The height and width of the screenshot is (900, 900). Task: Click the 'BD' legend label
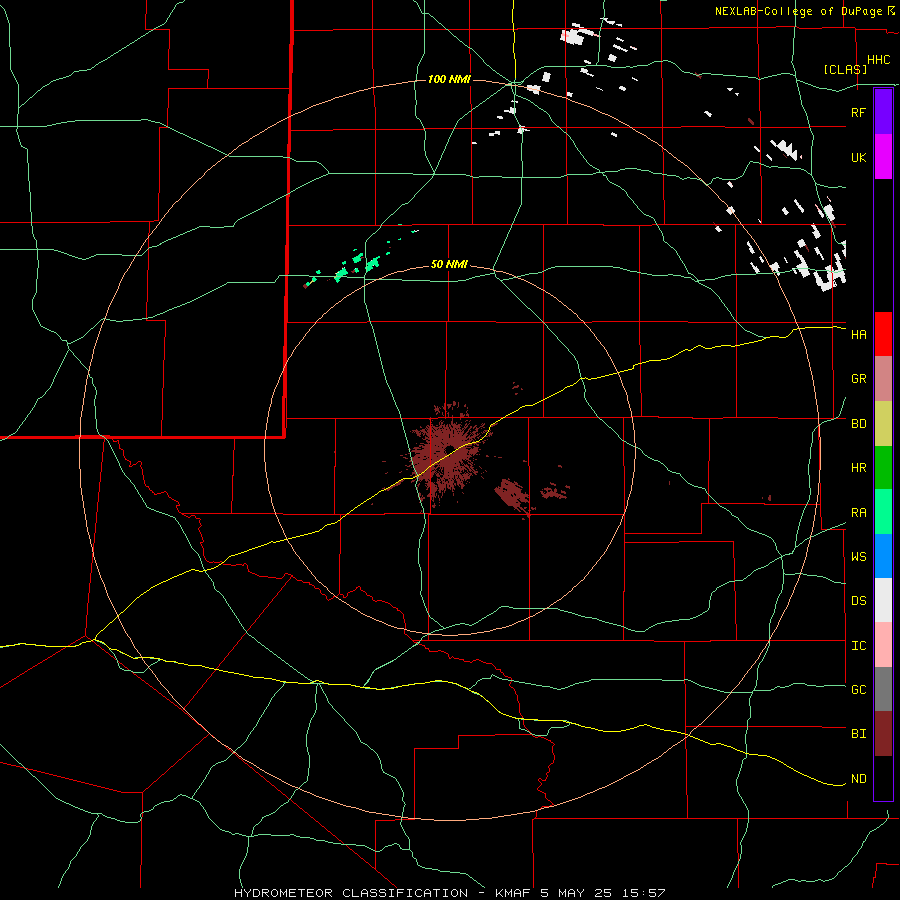858,424
